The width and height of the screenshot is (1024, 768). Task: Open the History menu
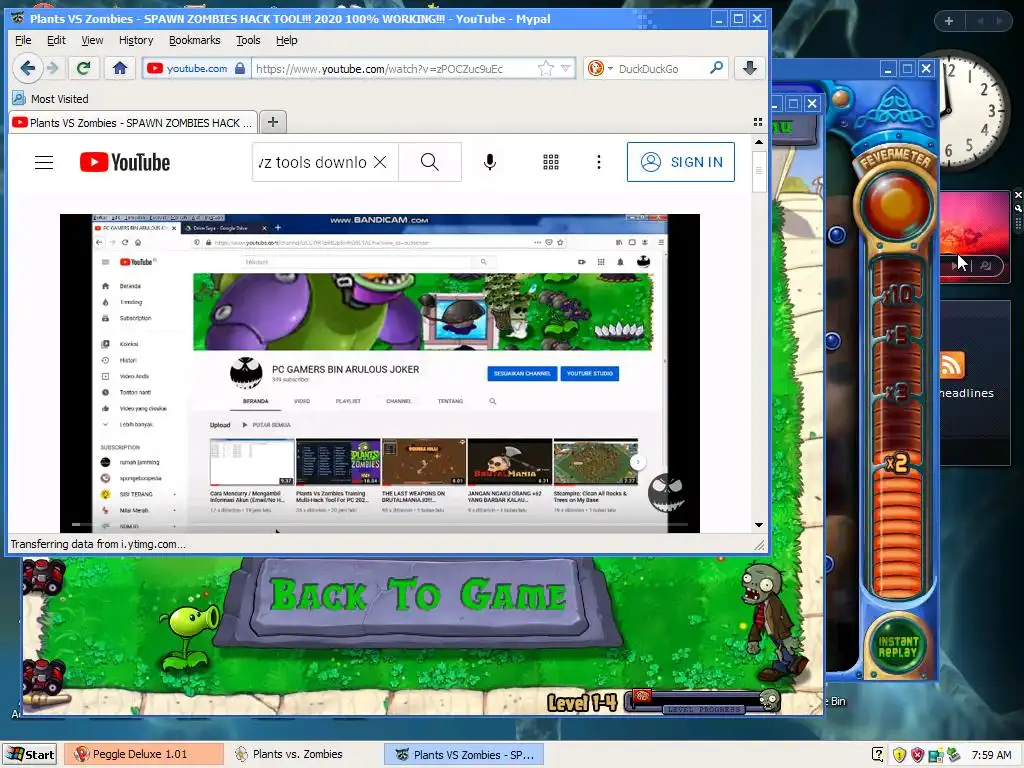pyautogui.click(x=136, y=40)
